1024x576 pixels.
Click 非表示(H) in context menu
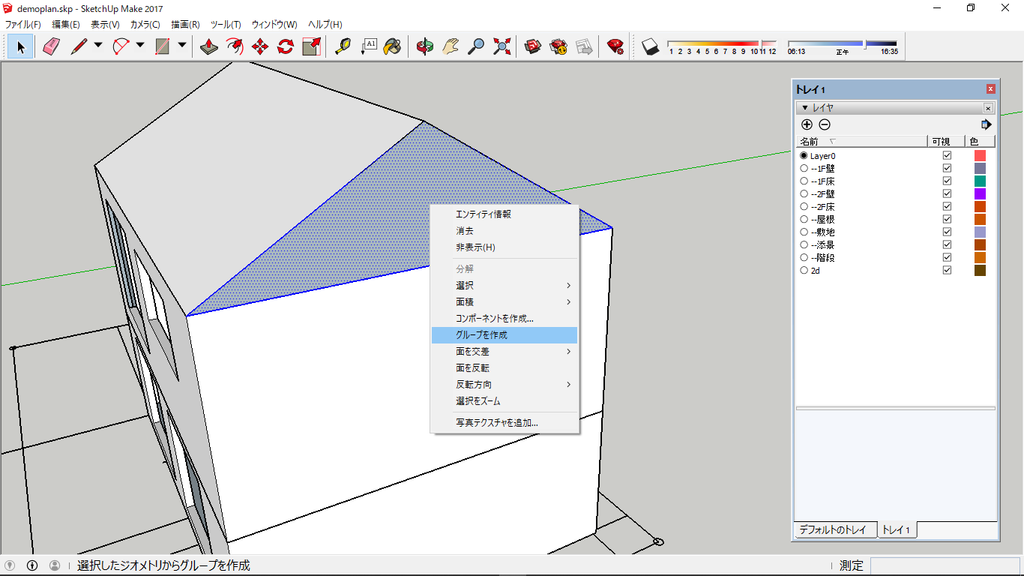click(x=504, y=248)
